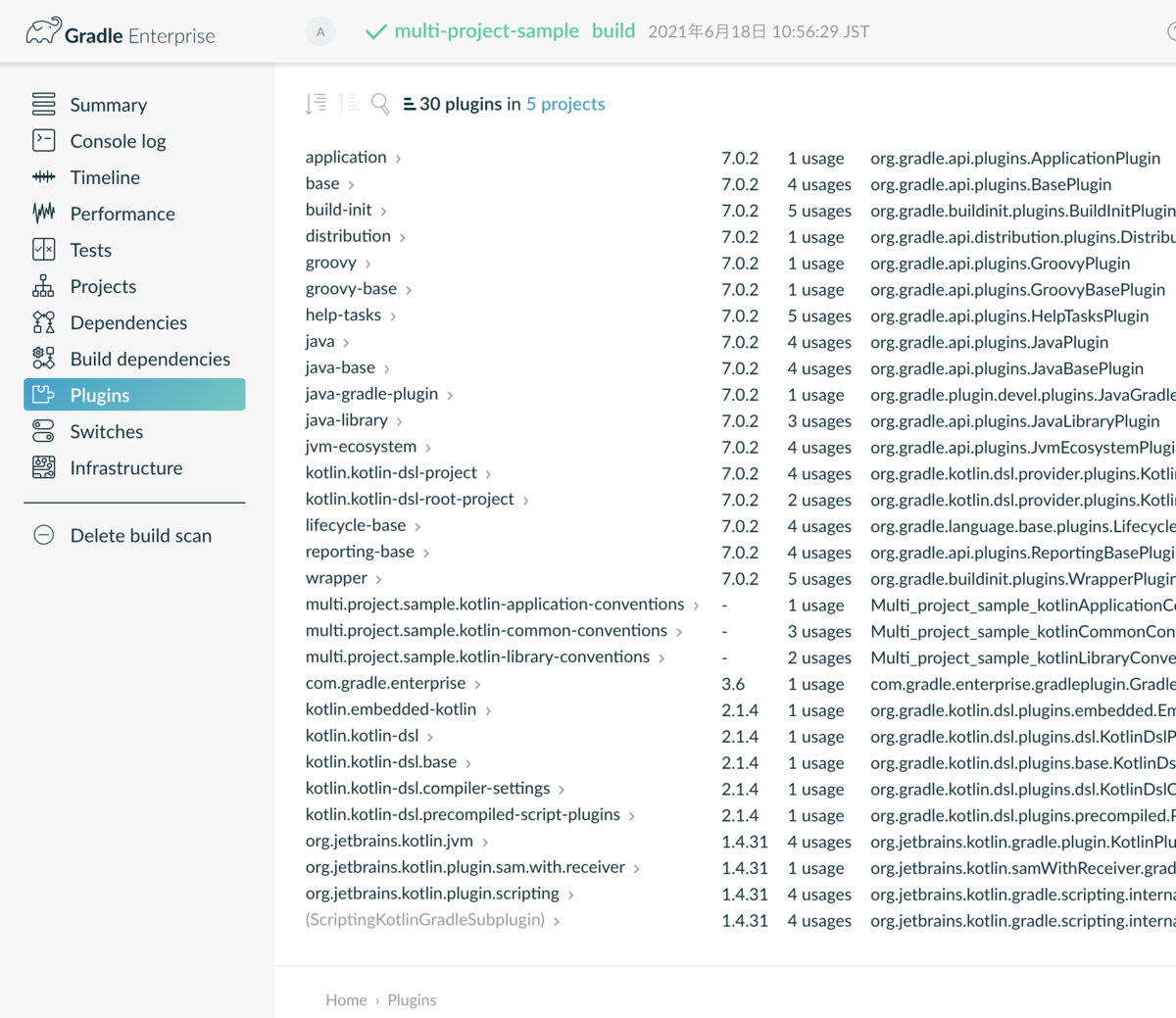Screen dimensions: 1176x1018
Task: Click the '5 projects' link
Action: [565, 104]
